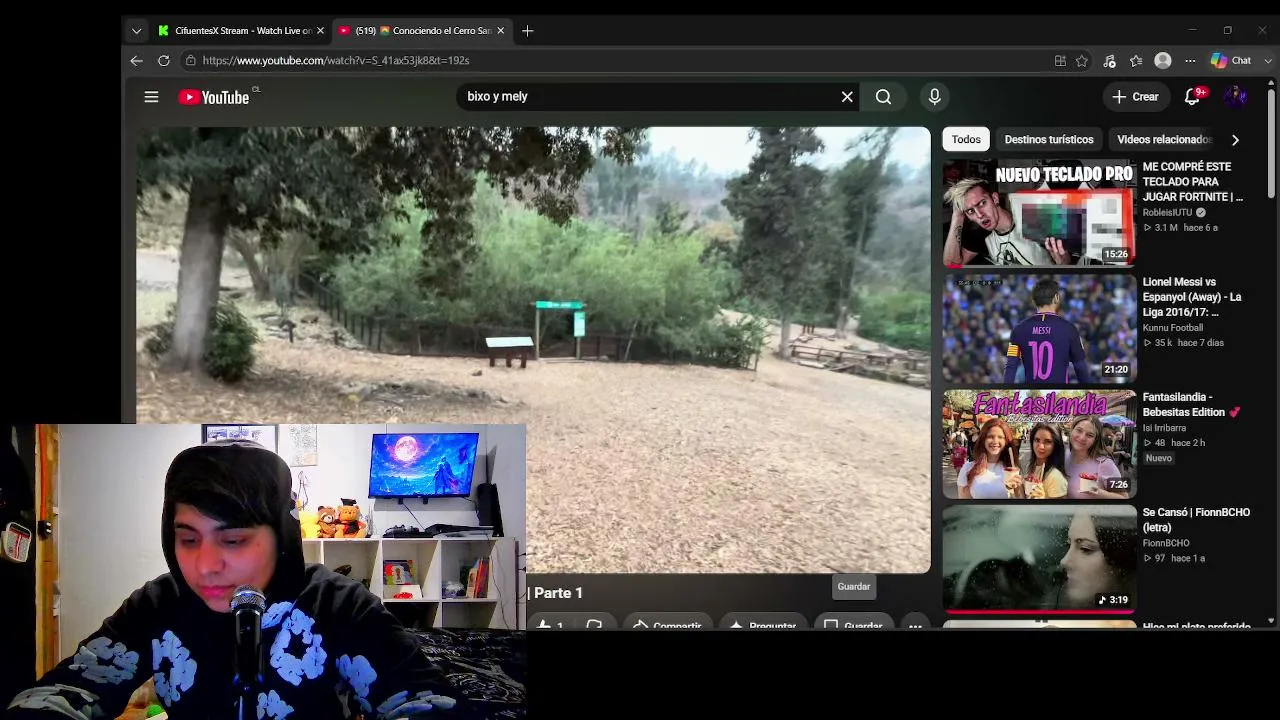Show more filter chips with right arrow
The height and width of the screenshot is (720, 1280).
point(1235,140)
